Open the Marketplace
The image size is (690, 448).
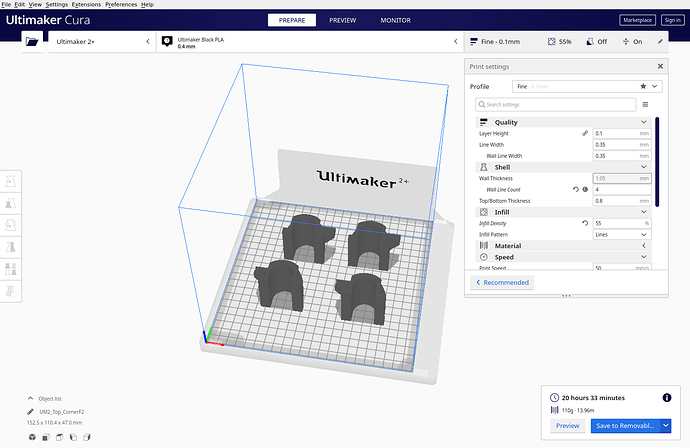pos(637,20)
